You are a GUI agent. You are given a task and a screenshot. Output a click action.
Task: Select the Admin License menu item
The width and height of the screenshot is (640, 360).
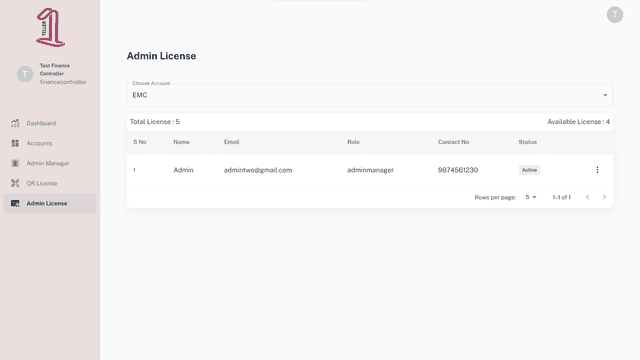pyautogui.click(x=50, y=203)
